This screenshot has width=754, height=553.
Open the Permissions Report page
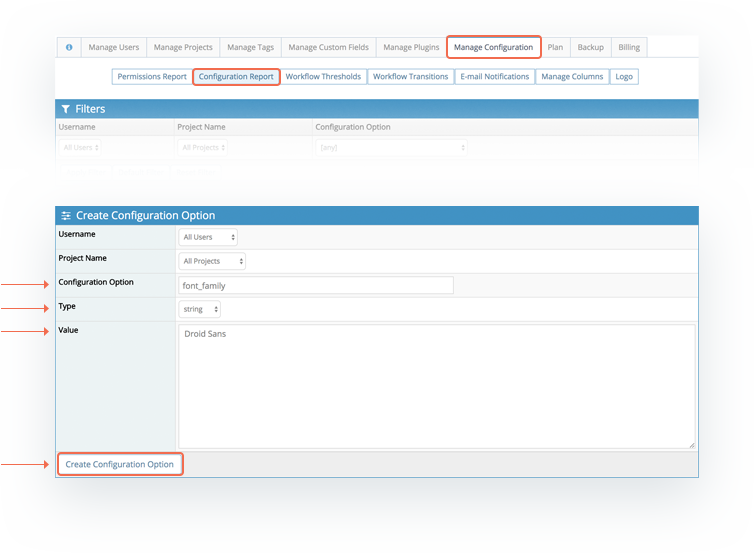coord(152,76)
